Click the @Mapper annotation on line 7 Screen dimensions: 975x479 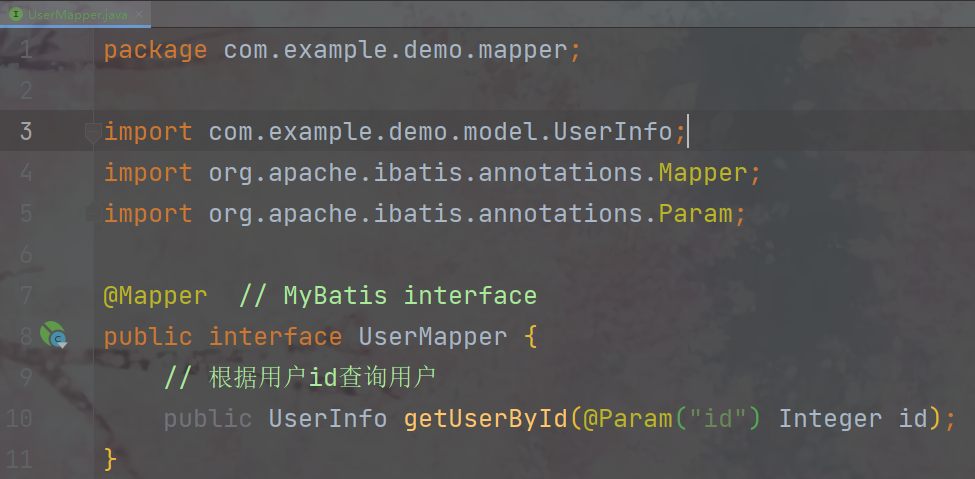pos(155,295)
